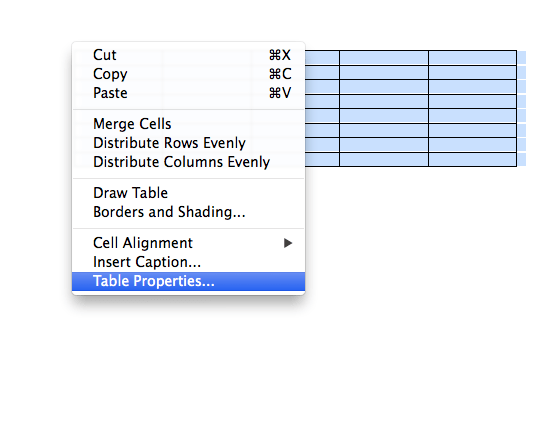Expand the Cell Alignment submenu arrow

coord(288,243)
